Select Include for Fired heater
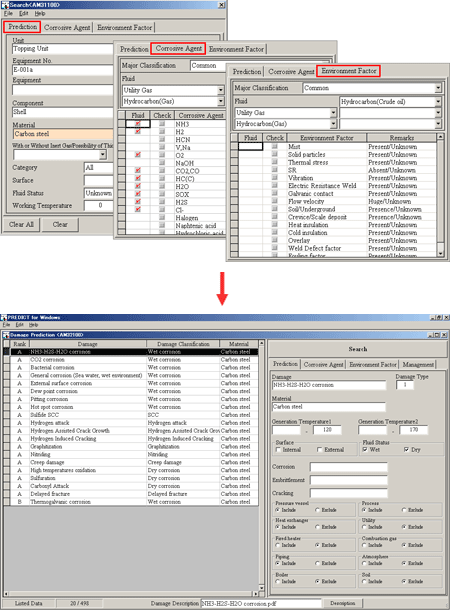450x610 pixels. pos(278,545)
